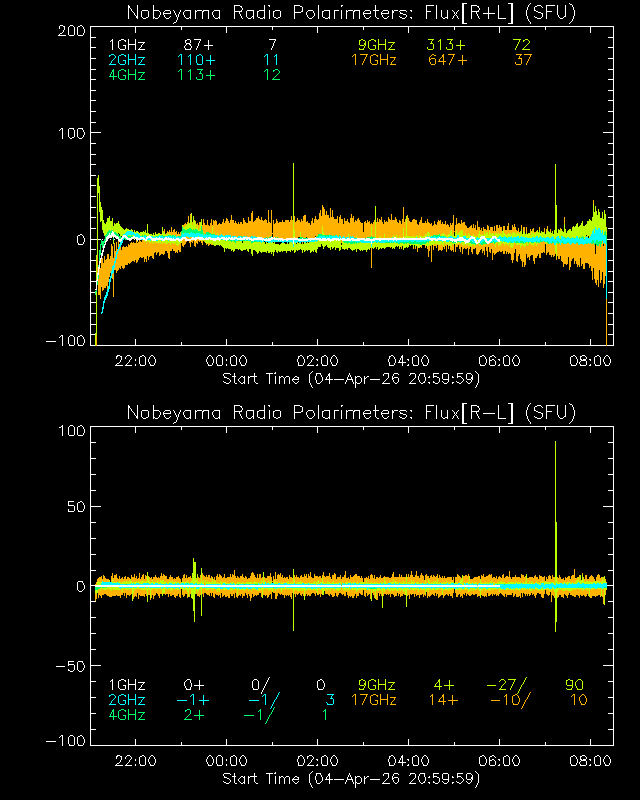The image size is (640, 800).
Task: Select the 9GHz legend label in bottom plot
Action: click(x=376, y=685)
